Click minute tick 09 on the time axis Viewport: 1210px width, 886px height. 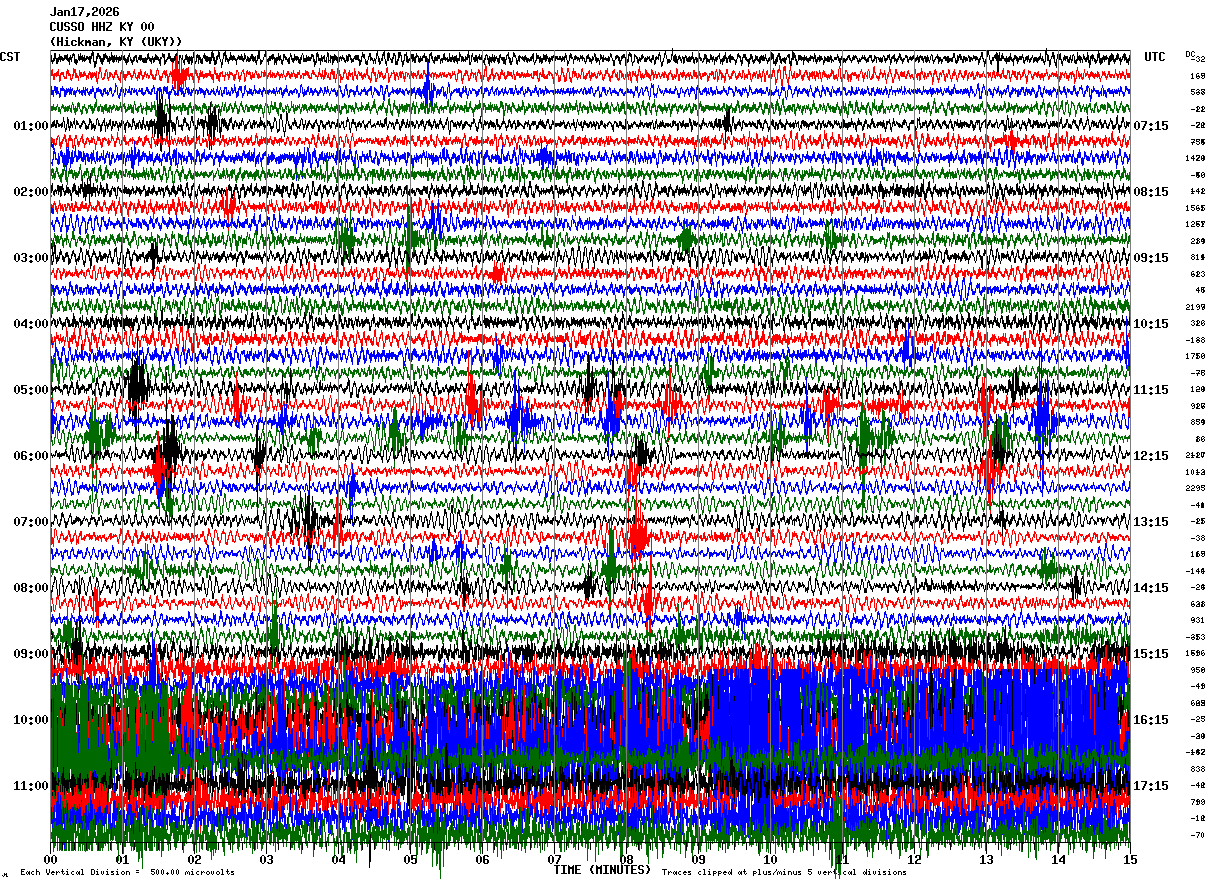tap(699, 860)
